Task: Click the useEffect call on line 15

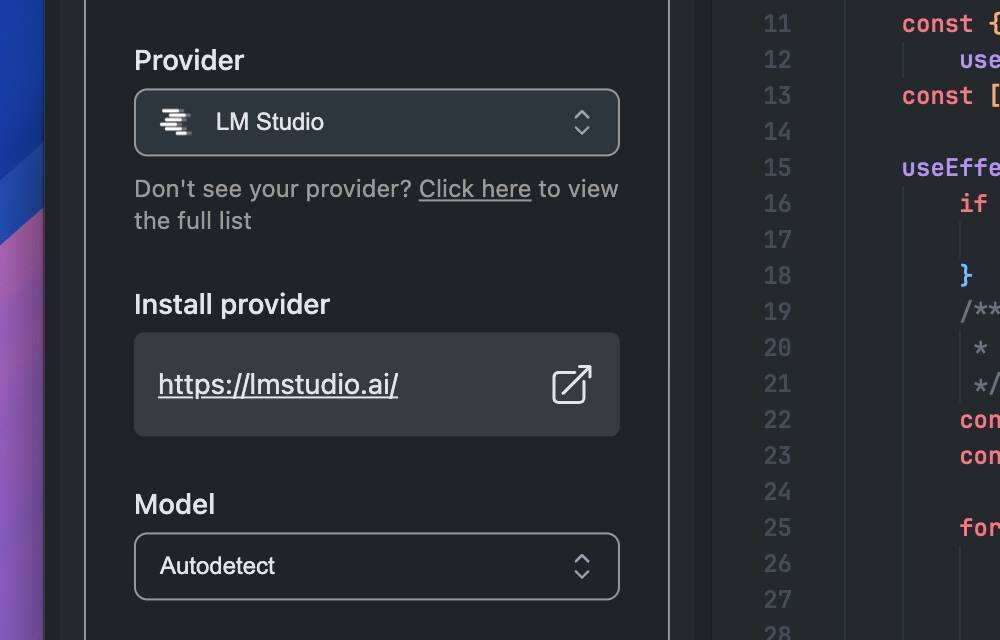Action: click(950, 168)
